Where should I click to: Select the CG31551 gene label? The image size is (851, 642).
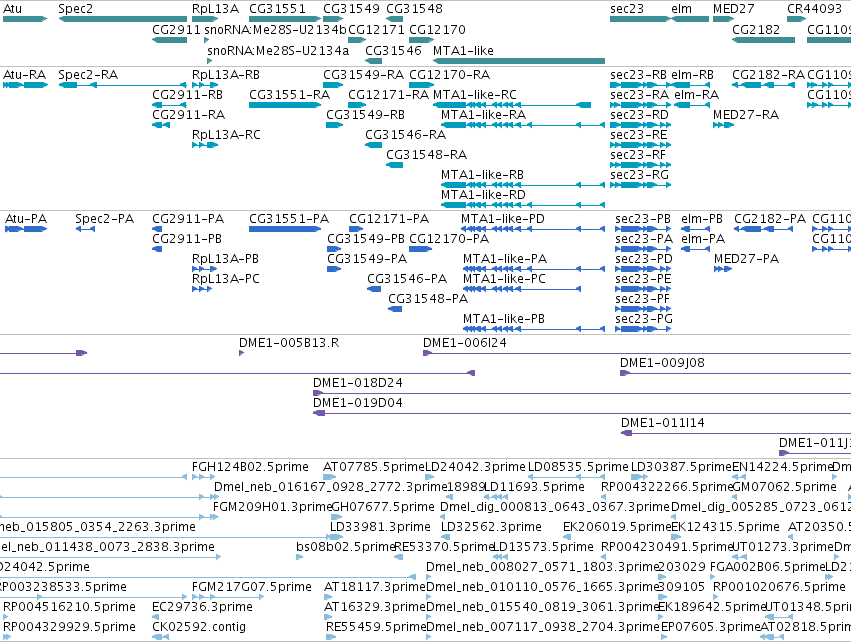[x=277, y=9]
